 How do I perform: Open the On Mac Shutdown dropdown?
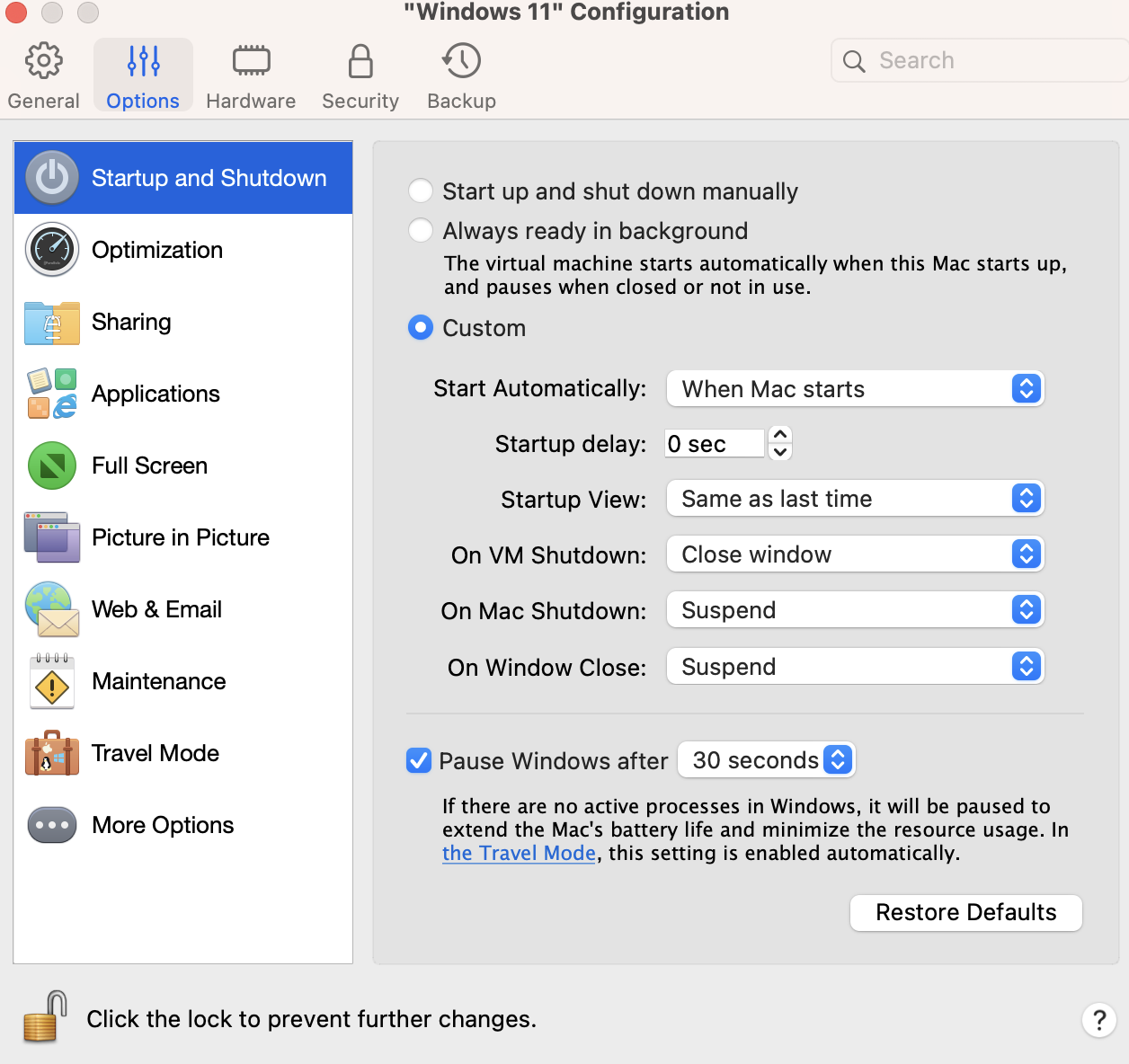click(855, 610)
